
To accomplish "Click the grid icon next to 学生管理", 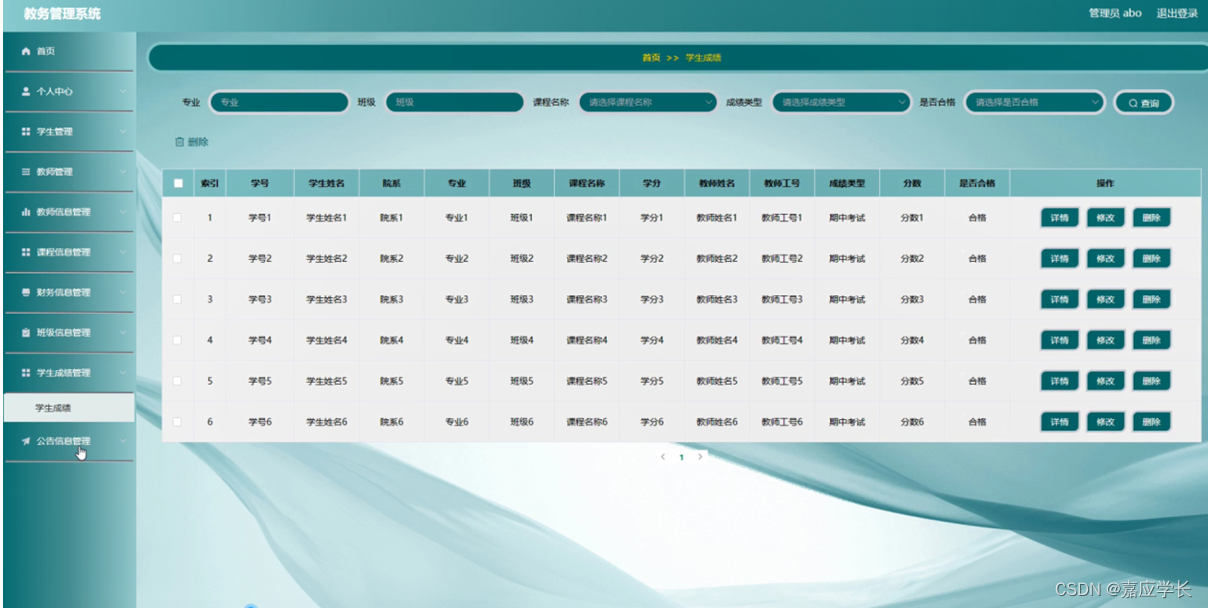I will pos(26,131).
